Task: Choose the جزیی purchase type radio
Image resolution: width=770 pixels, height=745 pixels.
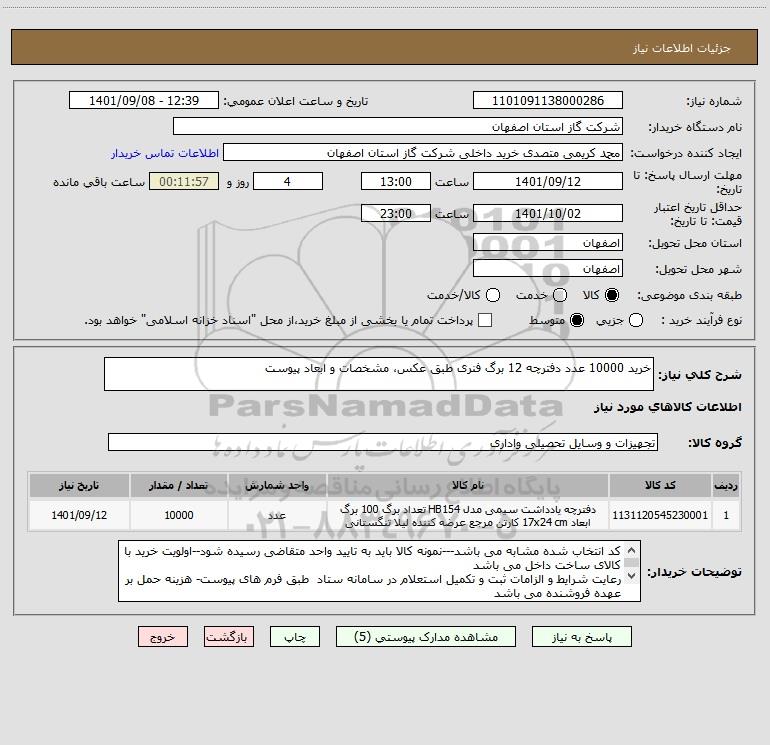Action: pyautogui.click(x=636, y=320)
